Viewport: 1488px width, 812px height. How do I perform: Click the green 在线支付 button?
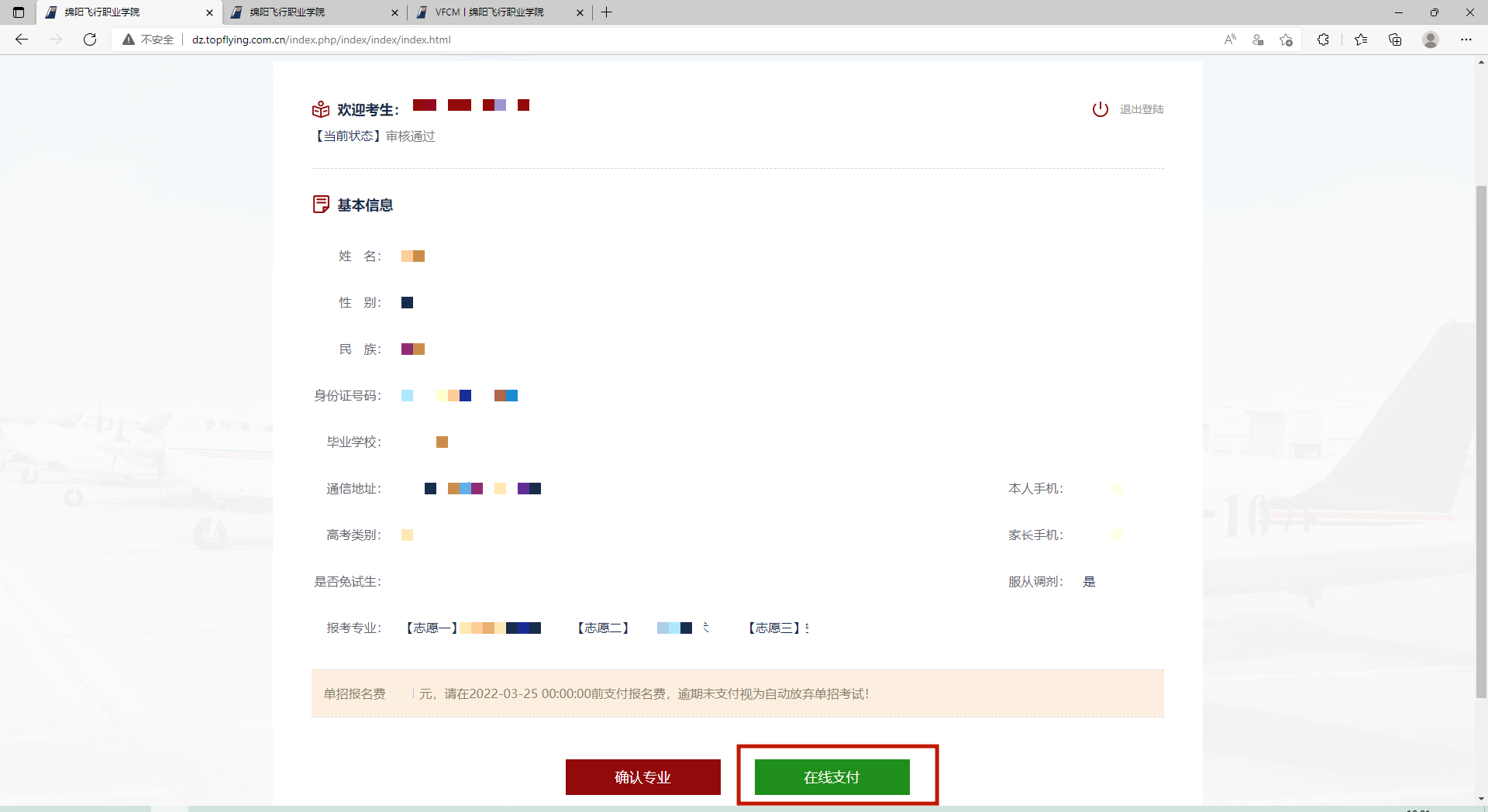tap(832, 776)
